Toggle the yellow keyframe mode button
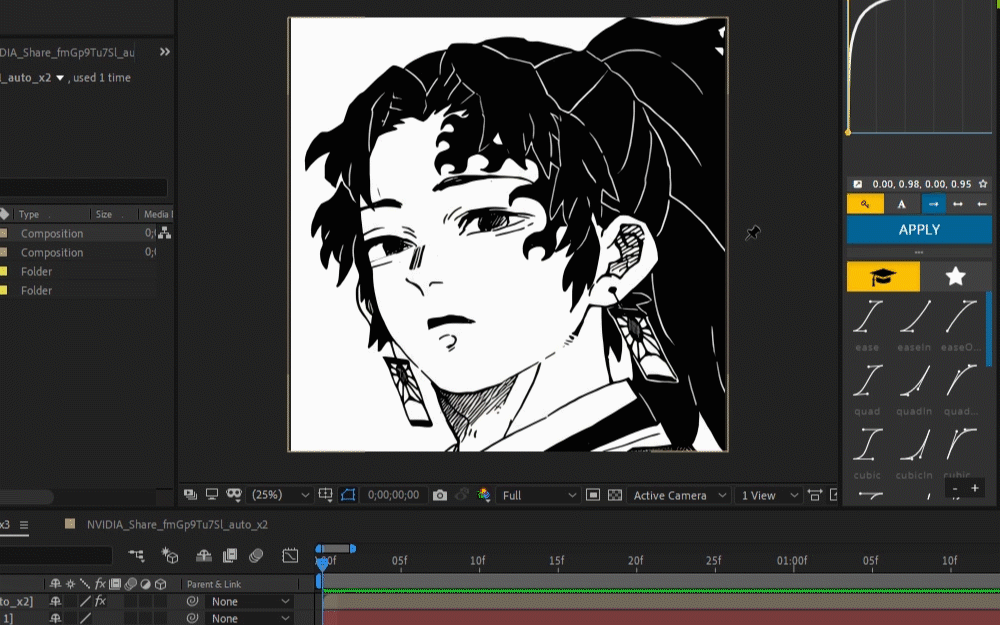Viewport: 1000px width, 625px height. click(865, 204)
